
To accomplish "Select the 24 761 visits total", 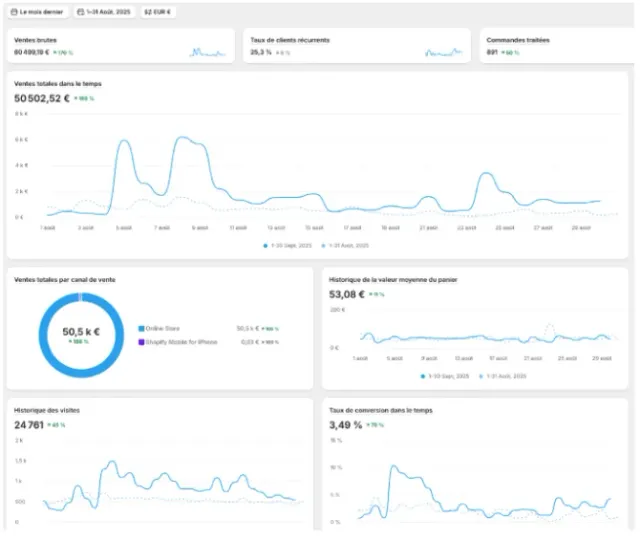I will 29,425.
